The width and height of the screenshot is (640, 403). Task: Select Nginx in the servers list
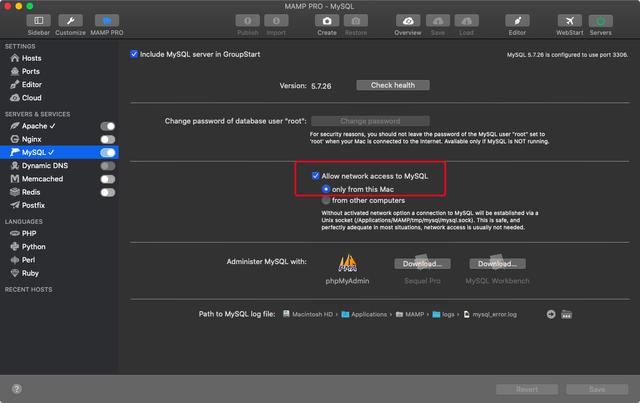pos(26,139)
